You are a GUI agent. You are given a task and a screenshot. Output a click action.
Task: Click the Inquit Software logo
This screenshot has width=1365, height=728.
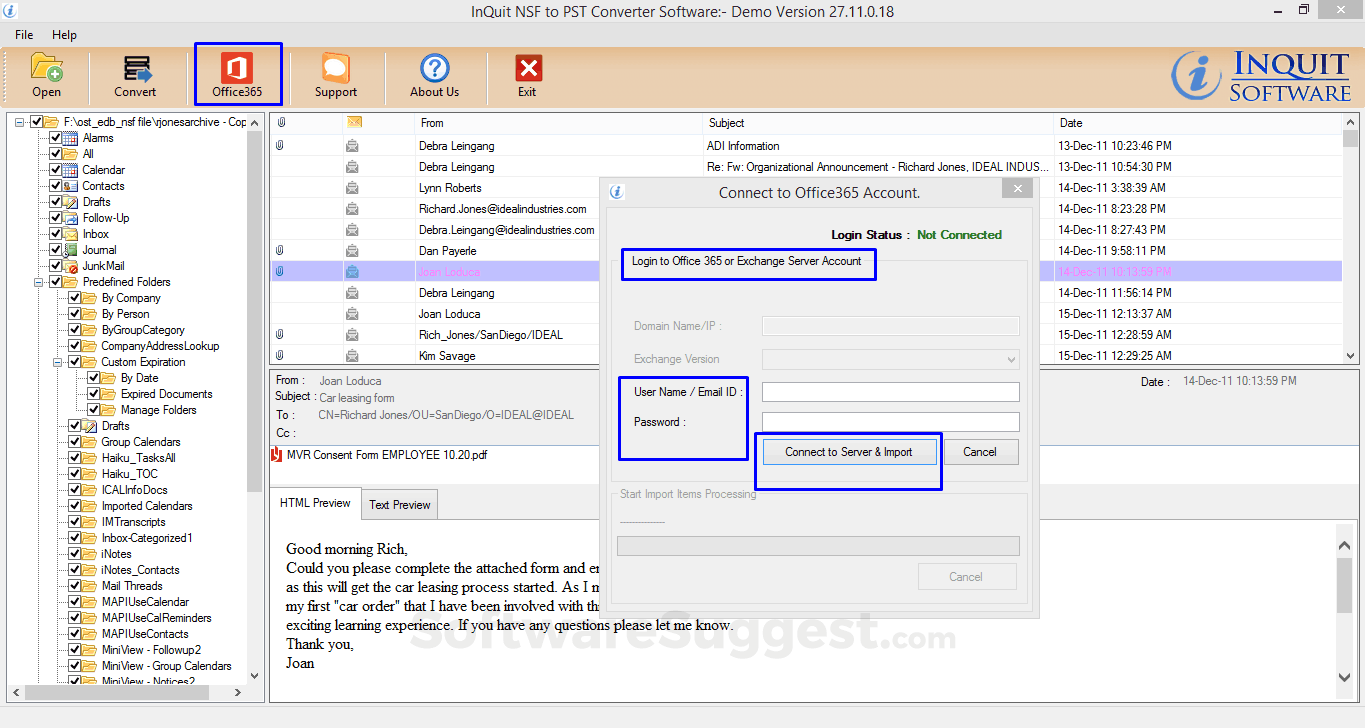1261,76
